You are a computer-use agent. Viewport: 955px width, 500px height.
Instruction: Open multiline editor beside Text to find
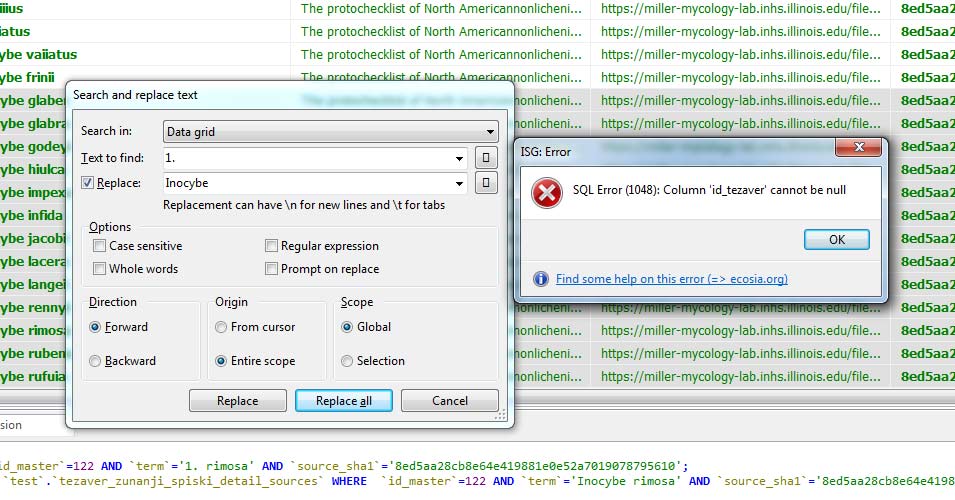coord(485,158)
